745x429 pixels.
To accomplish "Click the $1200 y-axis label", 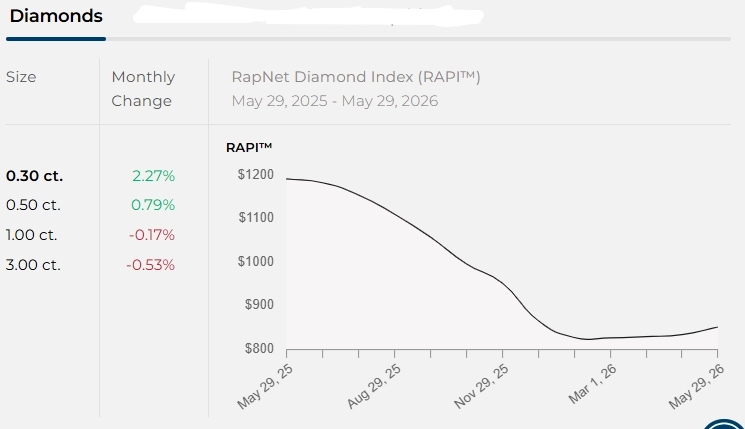I will 256,174.
